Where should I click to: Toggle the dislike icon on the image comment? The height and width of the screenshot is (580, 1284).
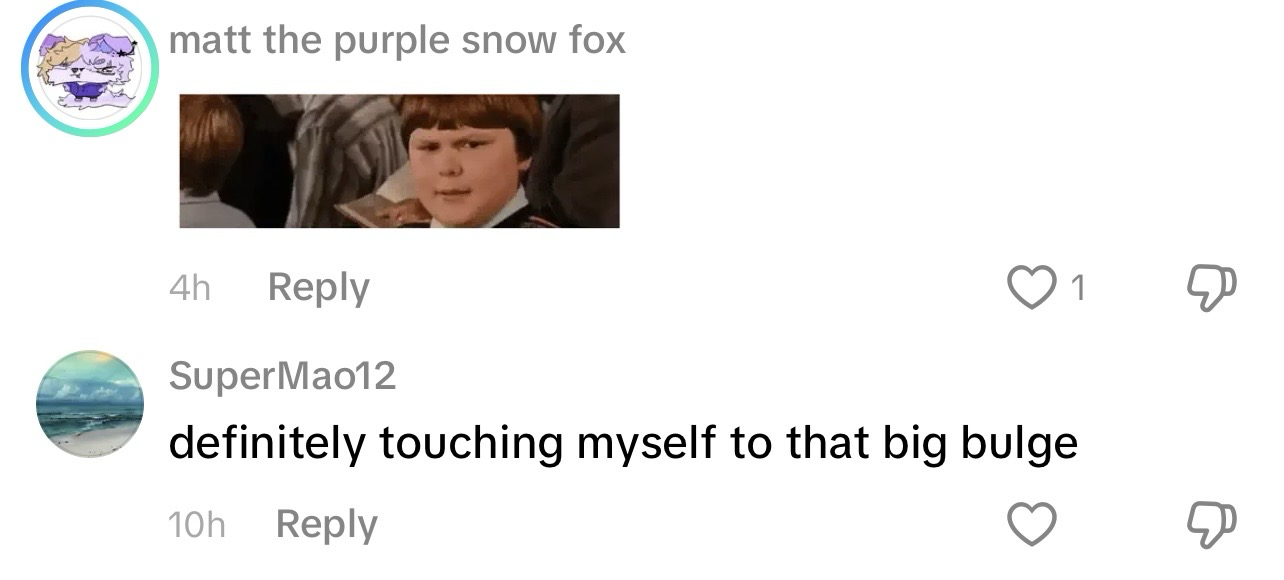click(1211, 289)
